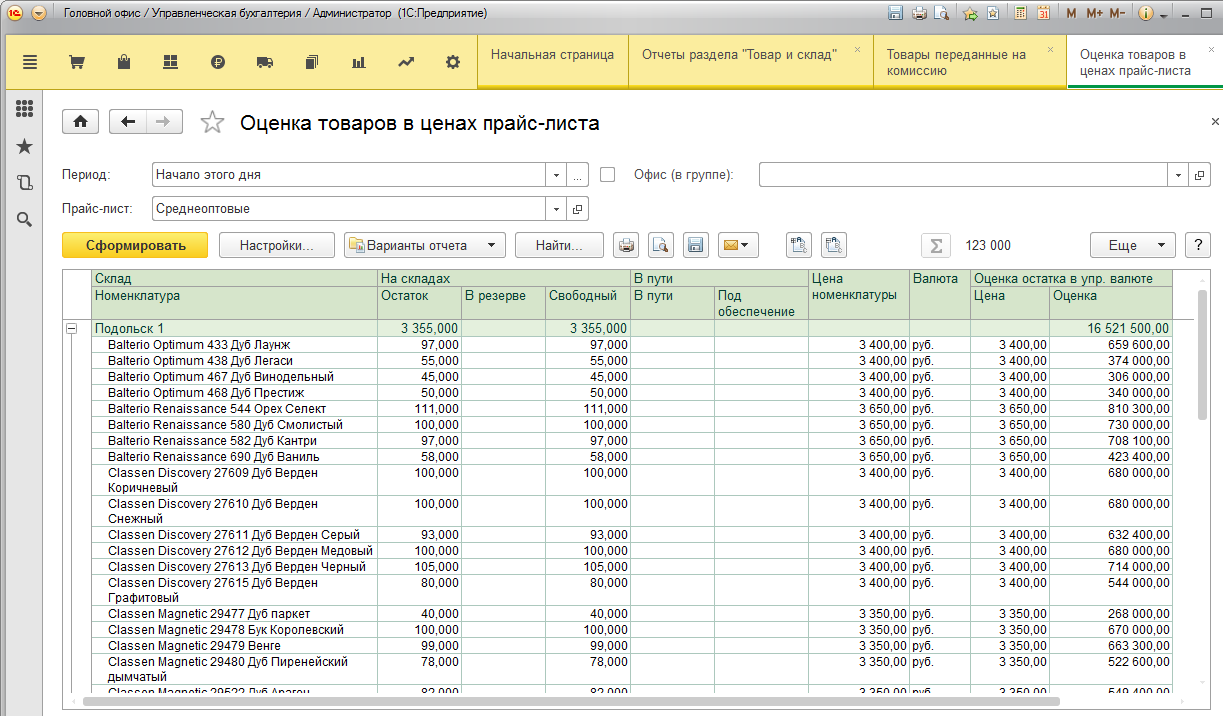Go to the home page button

coord(80,122)
